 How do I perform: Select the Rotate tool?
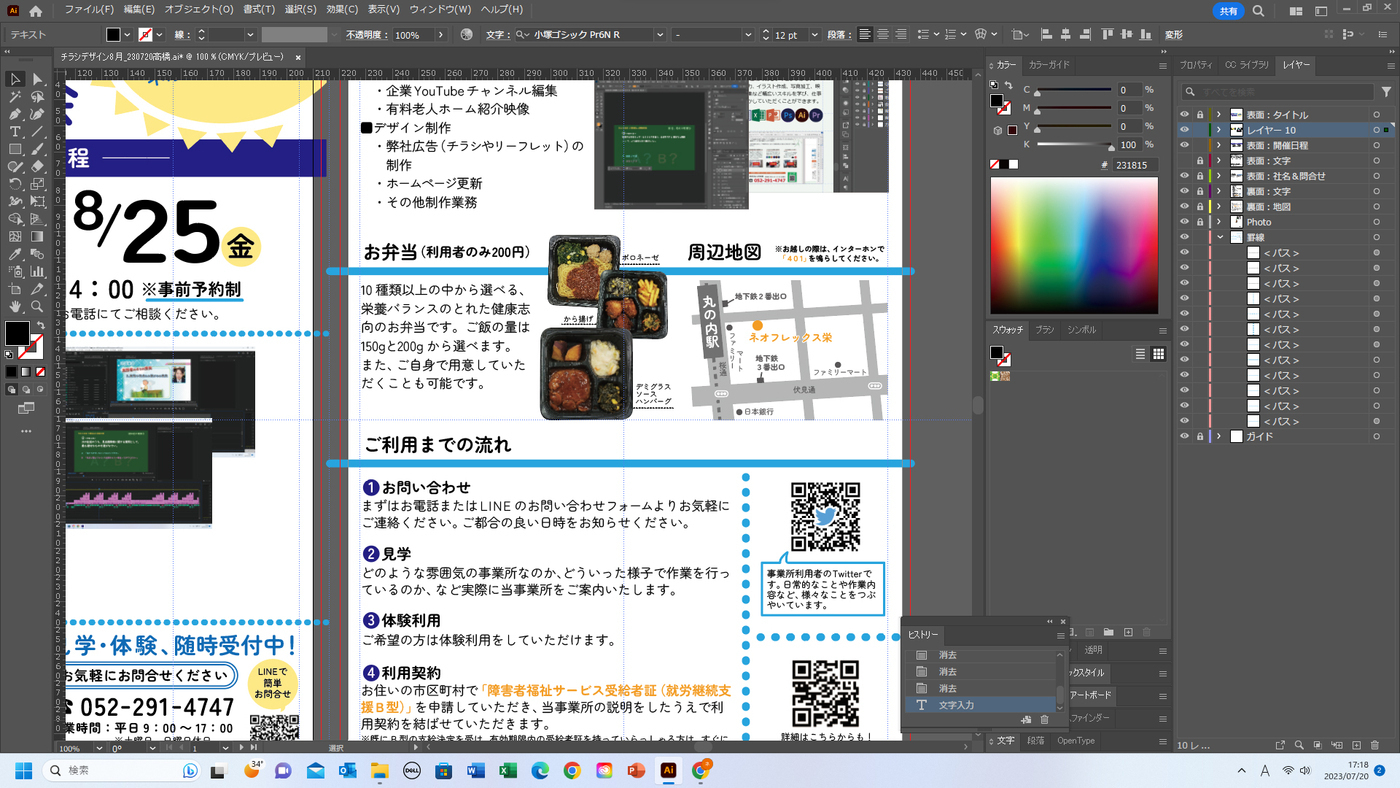point(16,184)
